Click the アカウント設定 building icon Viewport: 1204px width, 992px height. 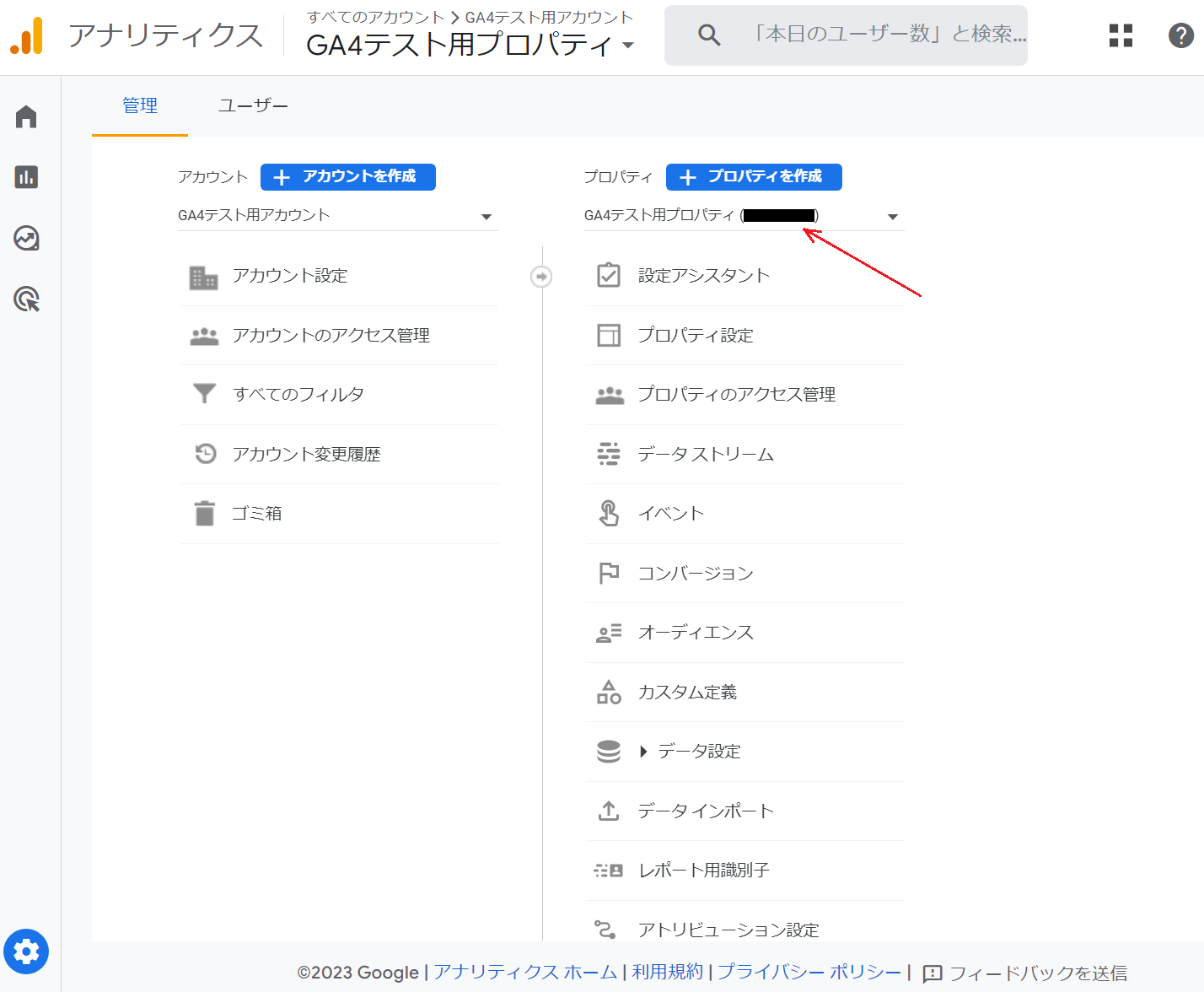[x=203, y=277]
